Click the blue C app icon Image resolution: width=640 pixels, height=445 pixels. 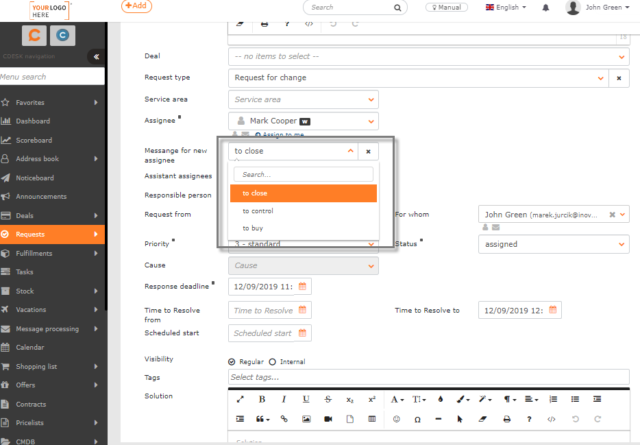62,35
